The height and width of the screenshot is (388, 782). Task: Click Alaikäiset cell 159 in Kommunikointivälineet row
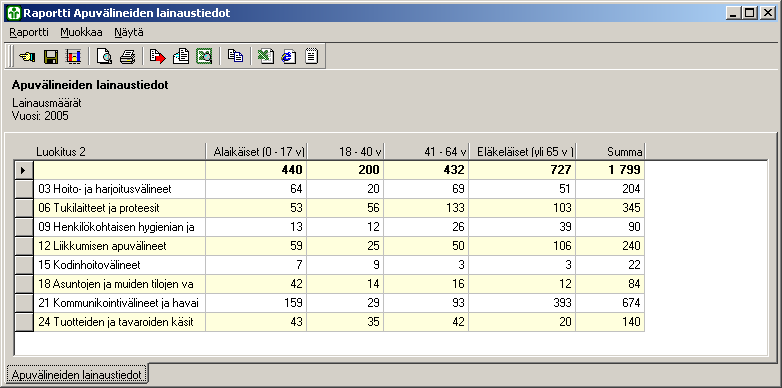click(x=256, y=303)
